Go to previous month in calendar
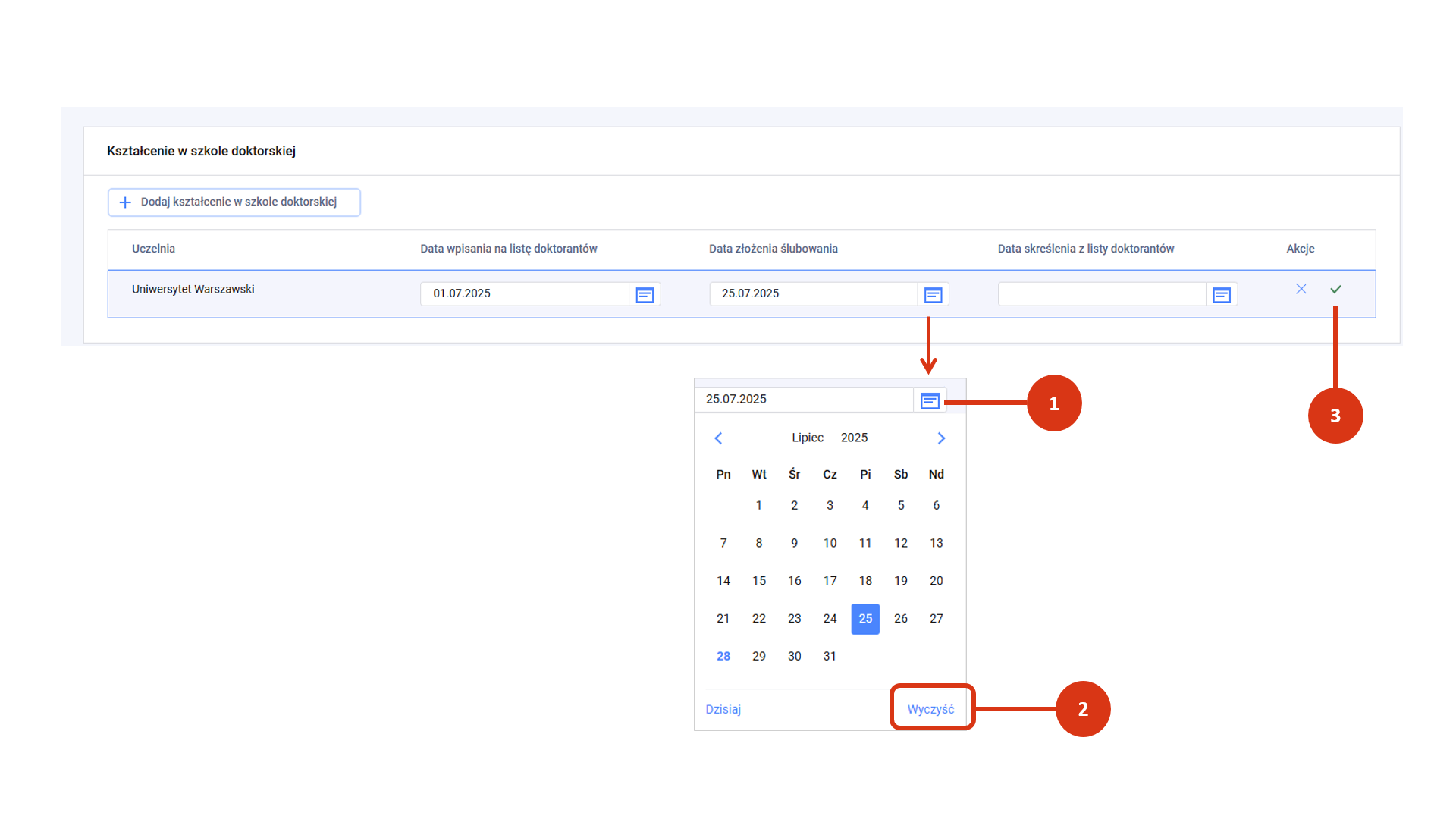This screenshot has height=819, width=1456. point(718,438)
